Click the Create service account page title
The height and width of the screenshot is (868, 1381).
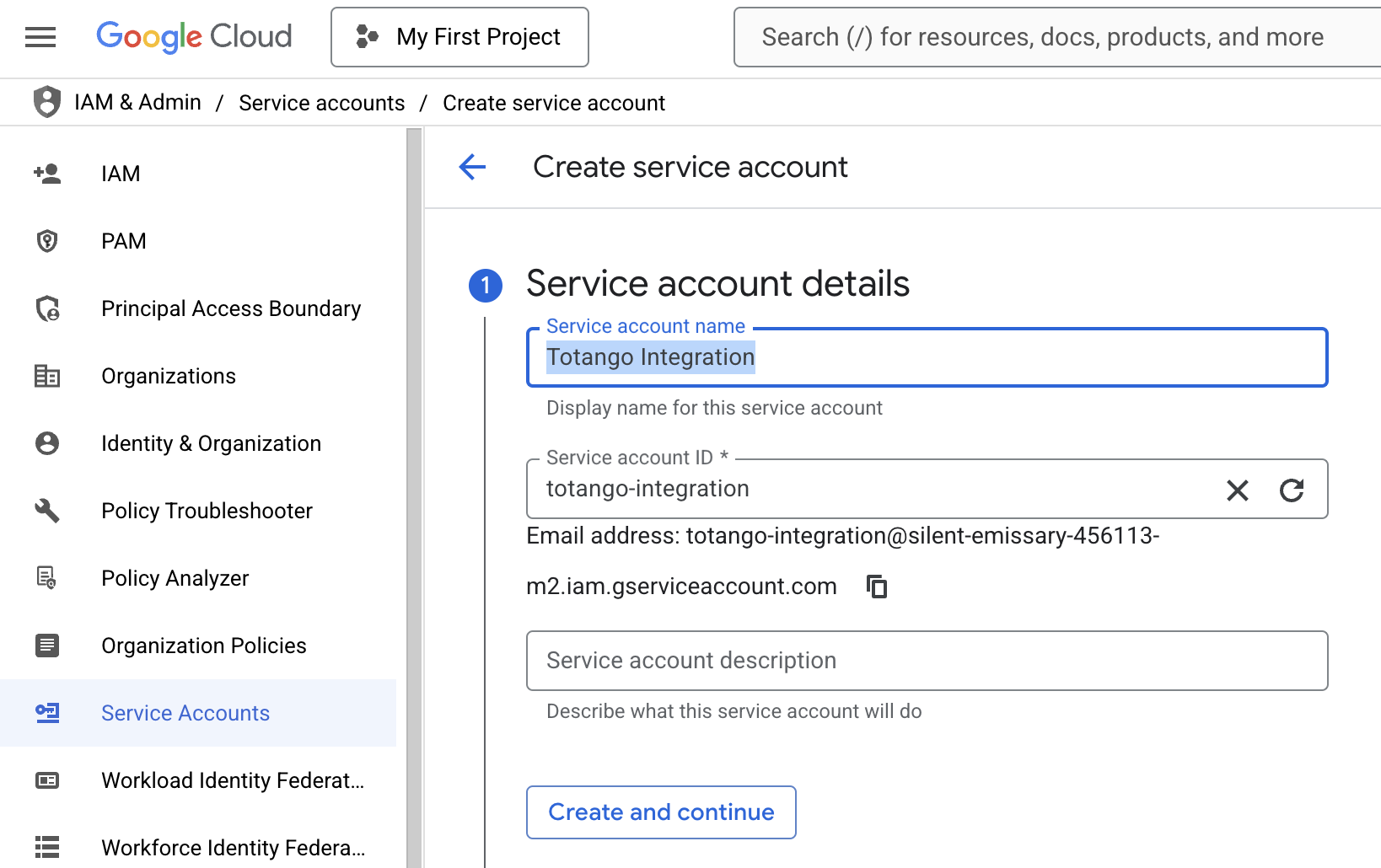tap(690, 167)
